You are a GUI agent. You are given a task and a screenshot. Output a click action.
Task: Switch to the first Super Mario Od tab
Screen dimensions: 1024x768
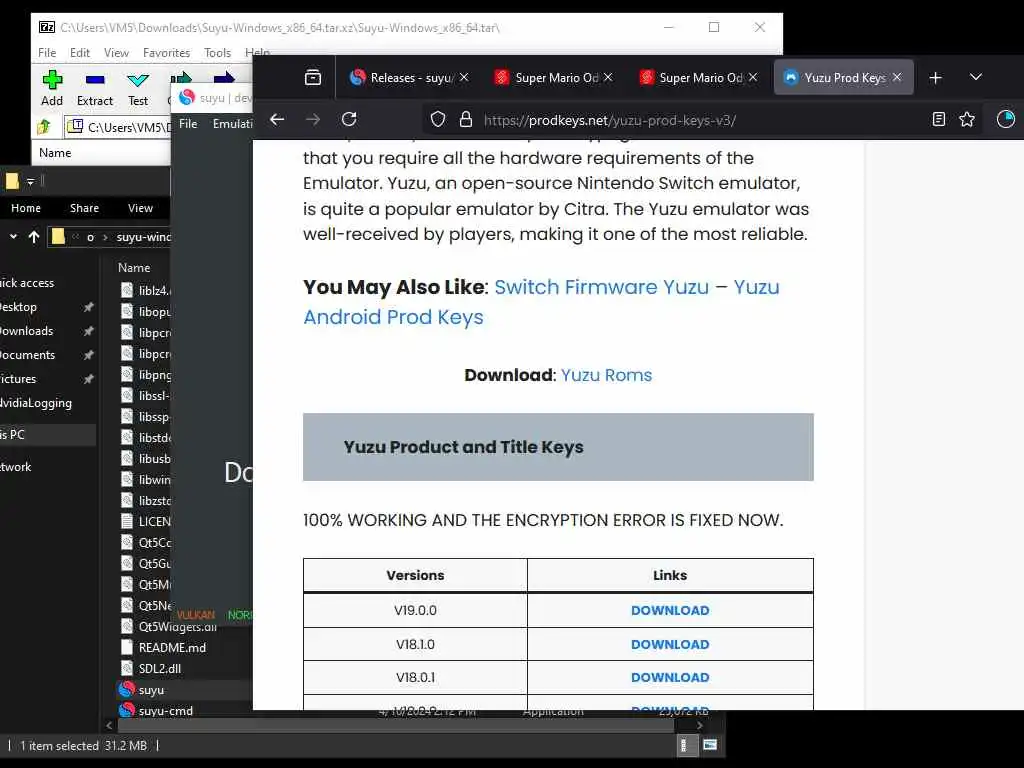click(x=546, y=78)
